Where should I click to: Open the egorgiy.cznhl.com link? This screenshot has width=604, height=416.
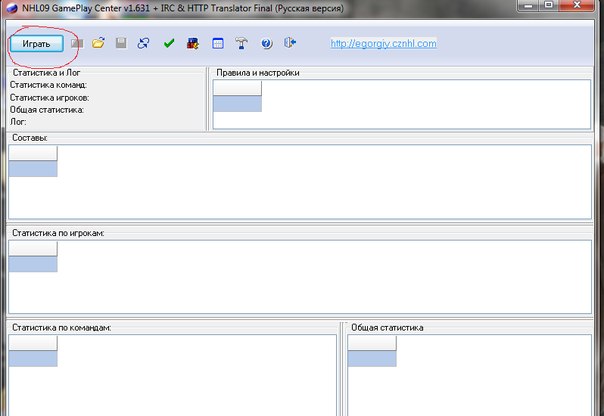tap(383, 44)
